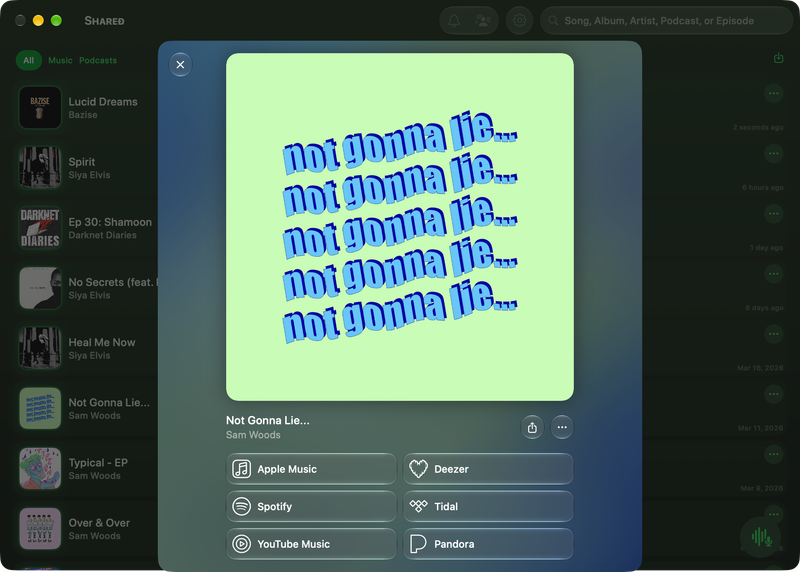The height and width of the screenshot is (572, 800).
Task: Click the share icon beside Not Gonna Lie
Action: point(532,427)
